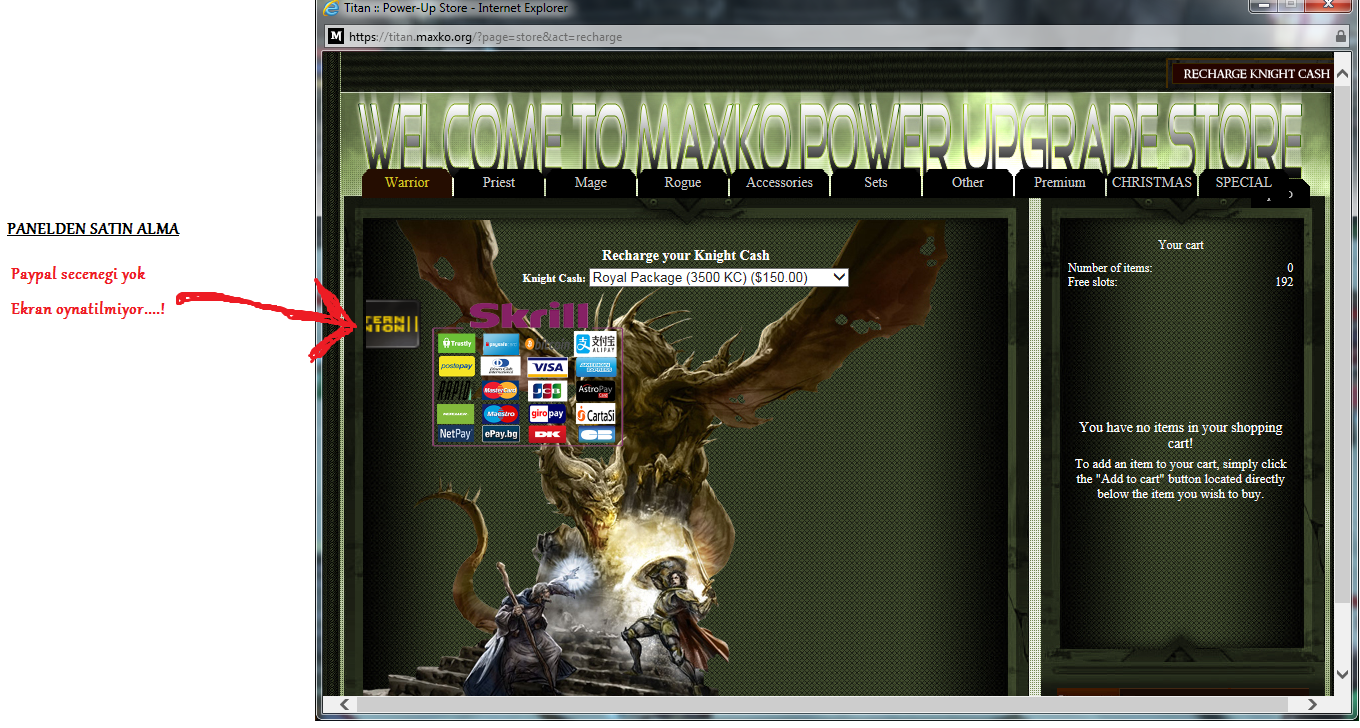Viewport: 1360px width, 728px height.
Task: Pick the giropay payment icon
Action: [547, 414]
